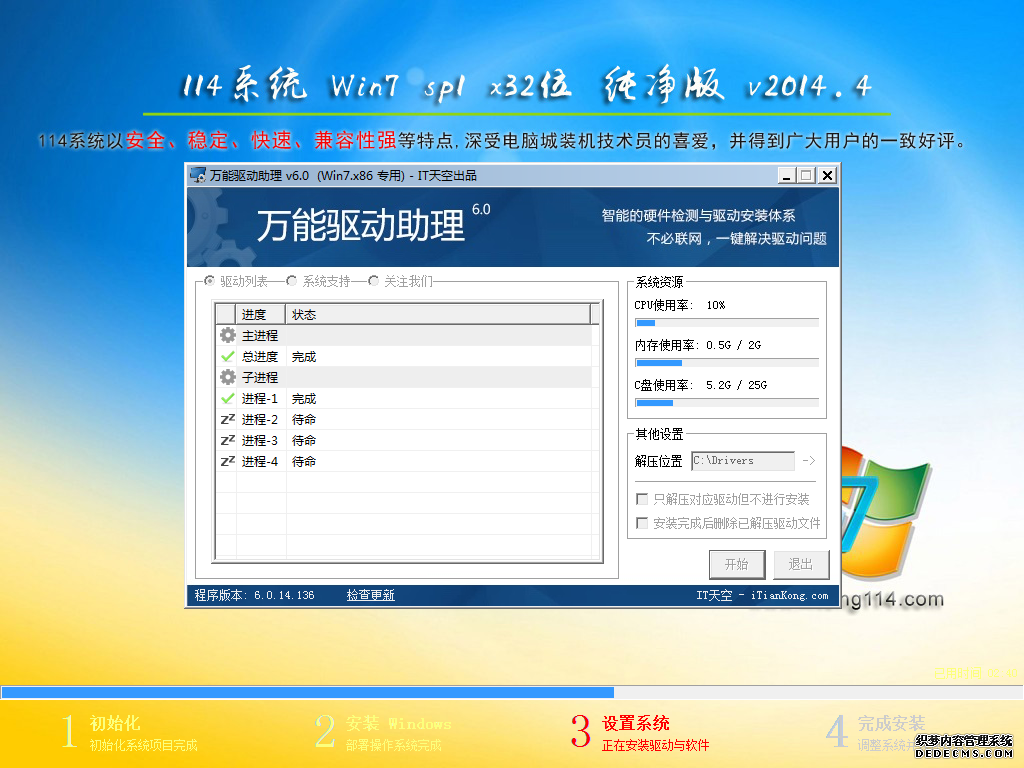Click the 内存使用率 progress bar
The image size is (1024, 768).
pos(727,362)
